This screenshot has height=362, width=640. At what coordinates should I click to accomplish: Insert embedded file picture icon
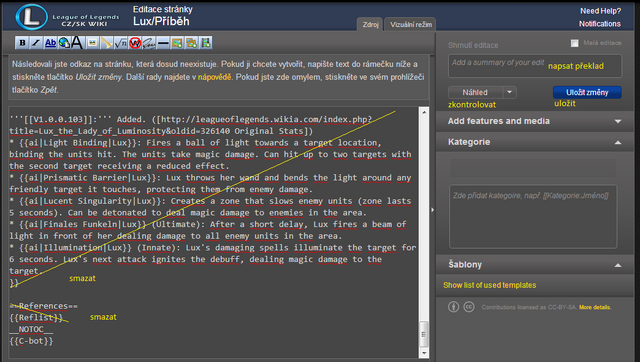(93, 43)
